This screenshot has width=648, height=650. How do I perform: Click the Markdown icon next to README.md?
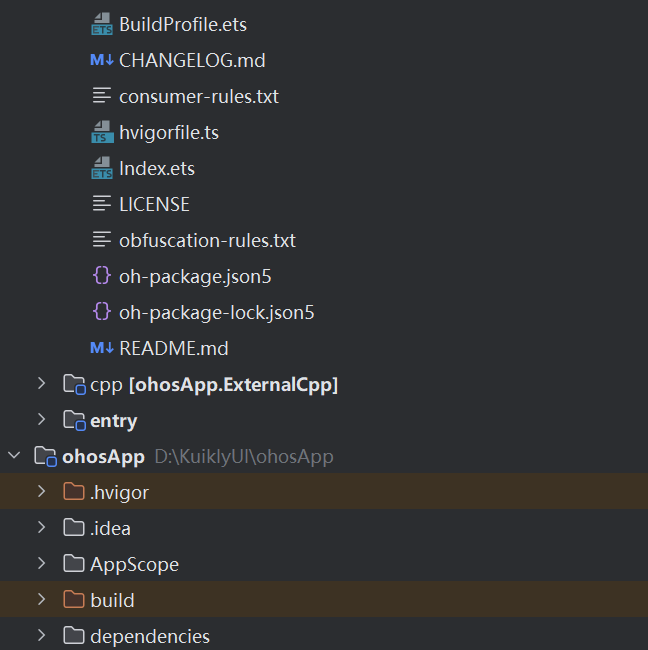[x=102, y=348]
